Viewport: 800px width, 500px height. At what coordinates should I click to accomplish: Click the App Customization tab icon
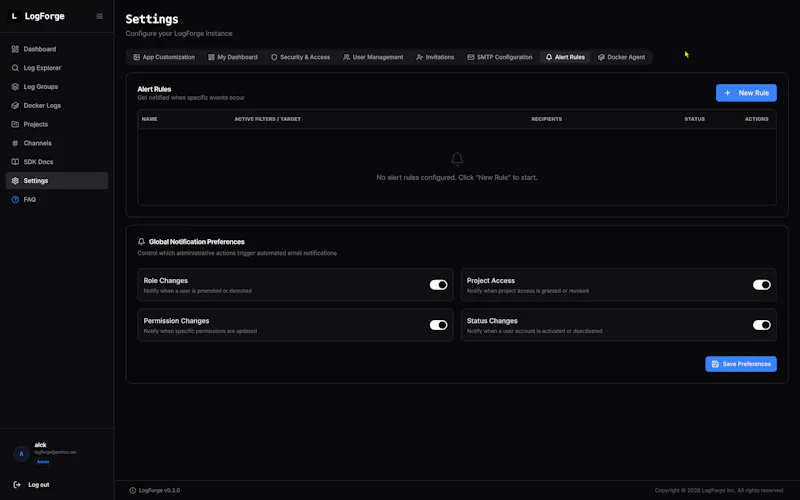(x=136, y=57)
